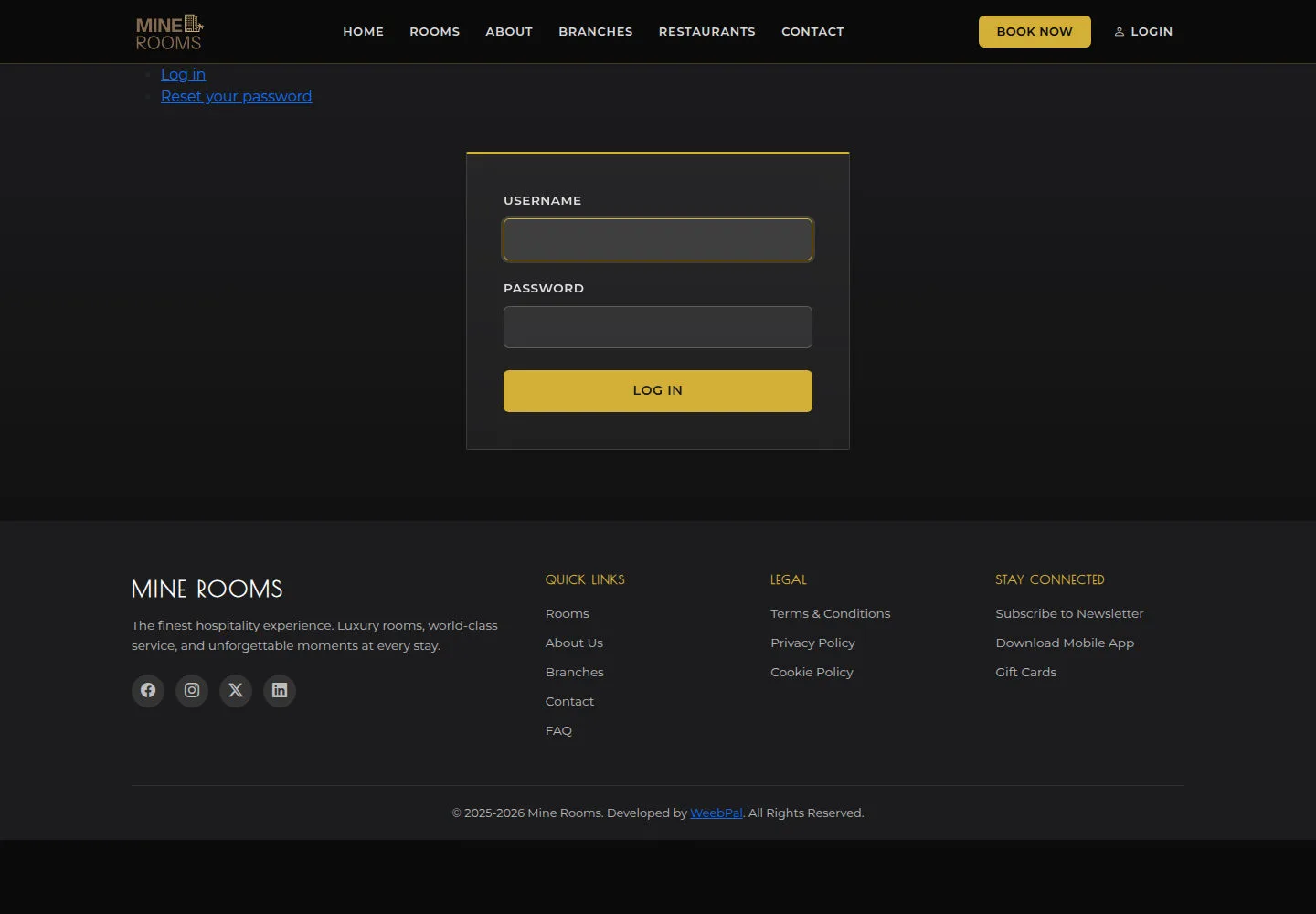Visit the WeebPal developer link
This screenshot has height=914, width=1316.
[716, 813]
